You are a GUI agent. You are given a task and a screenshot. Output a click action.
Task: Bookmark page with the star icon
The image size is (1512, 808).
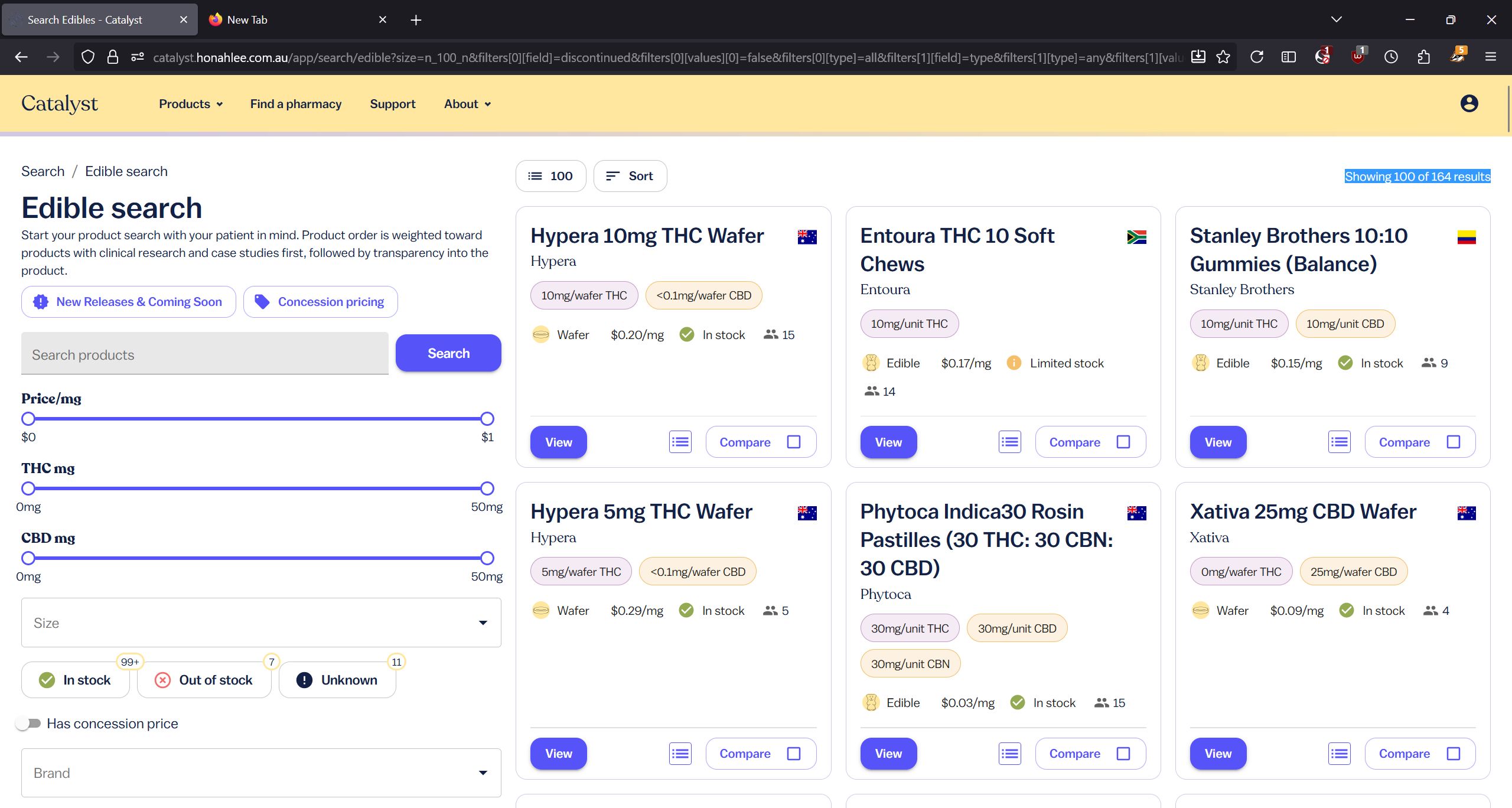click(1224, 57)
